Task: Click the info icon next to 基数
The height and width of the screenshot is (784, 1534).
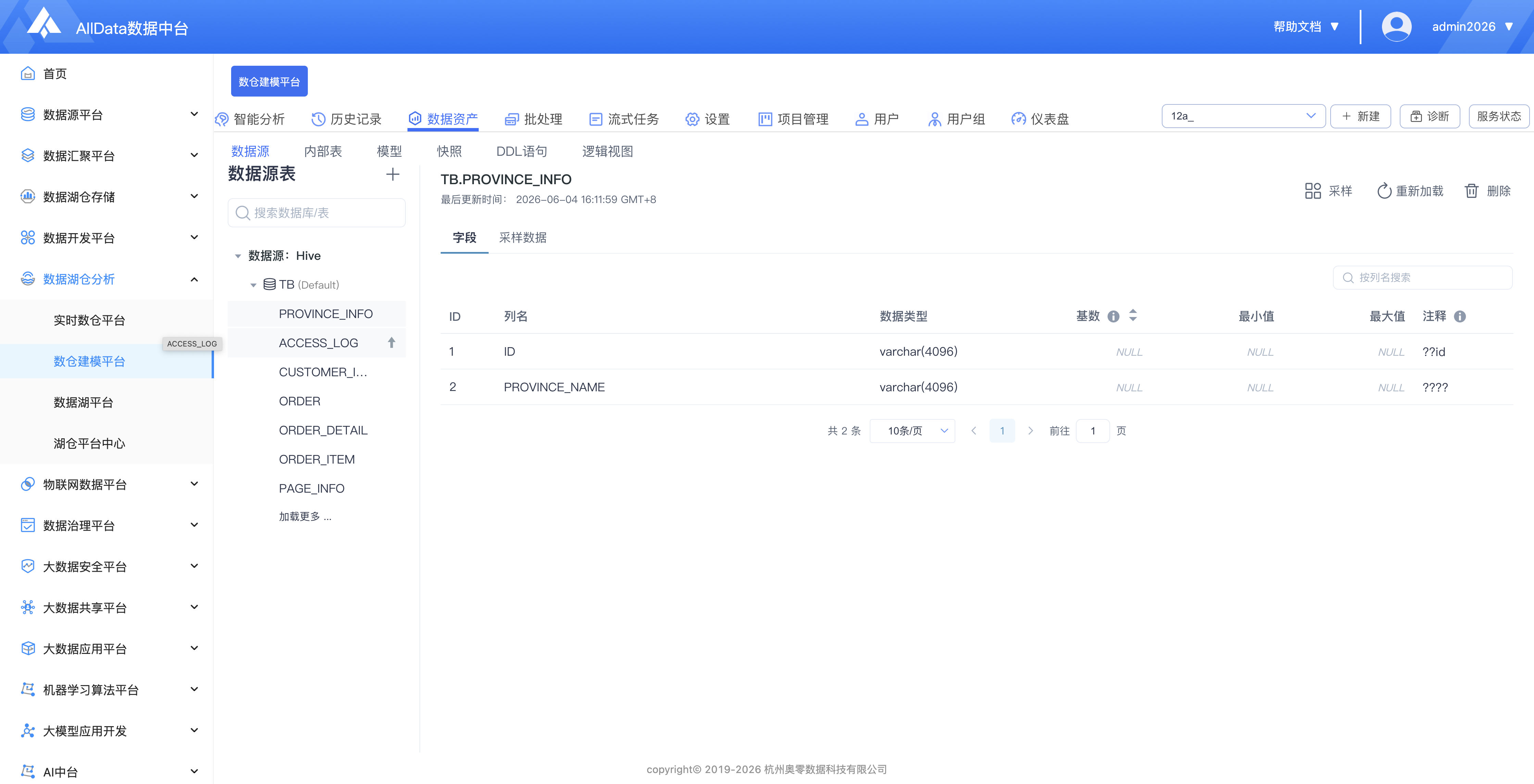Action: tap(1113, 316)
